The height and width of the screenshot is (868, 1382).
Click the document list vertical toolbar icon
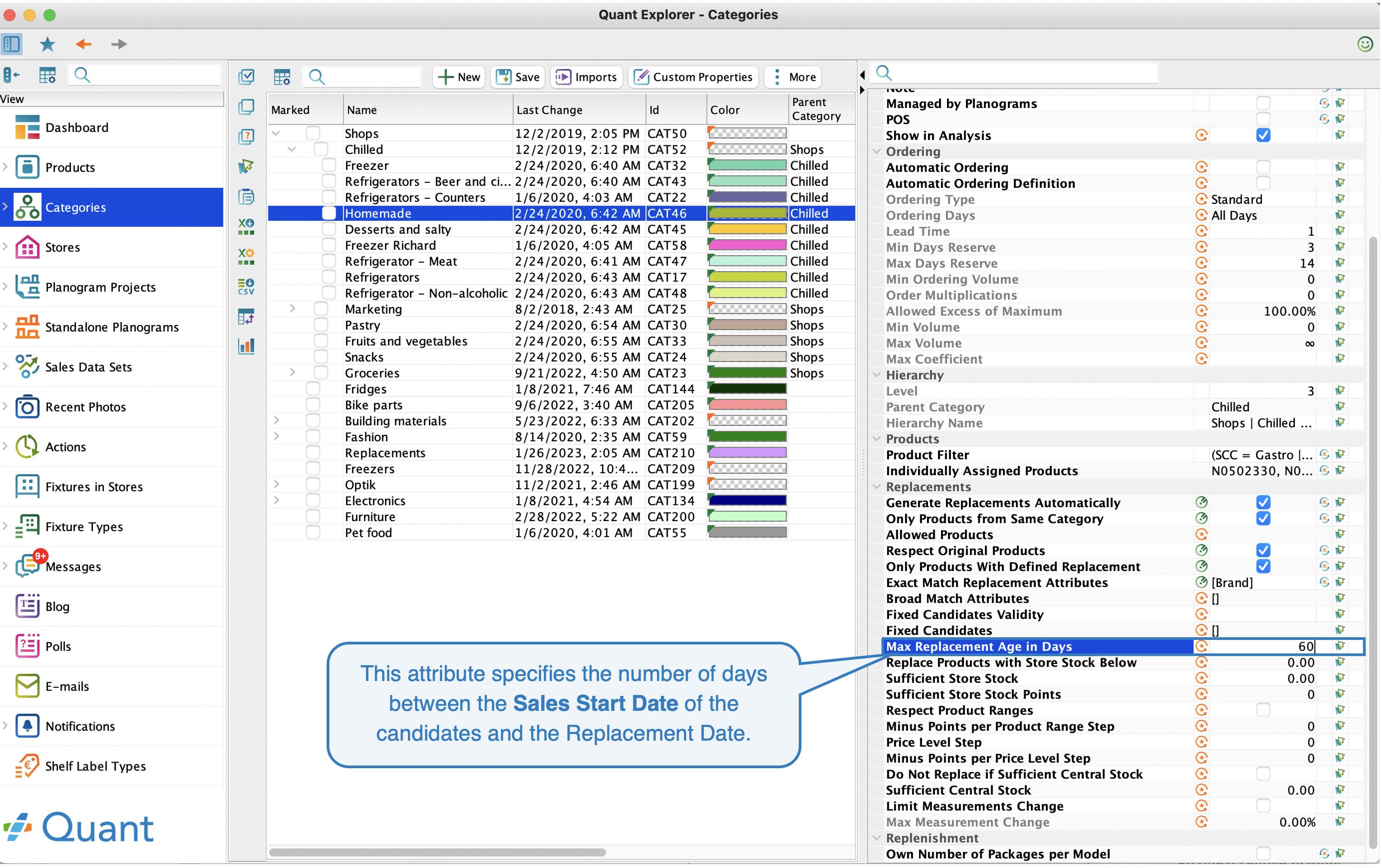click(x=246, y=197)
